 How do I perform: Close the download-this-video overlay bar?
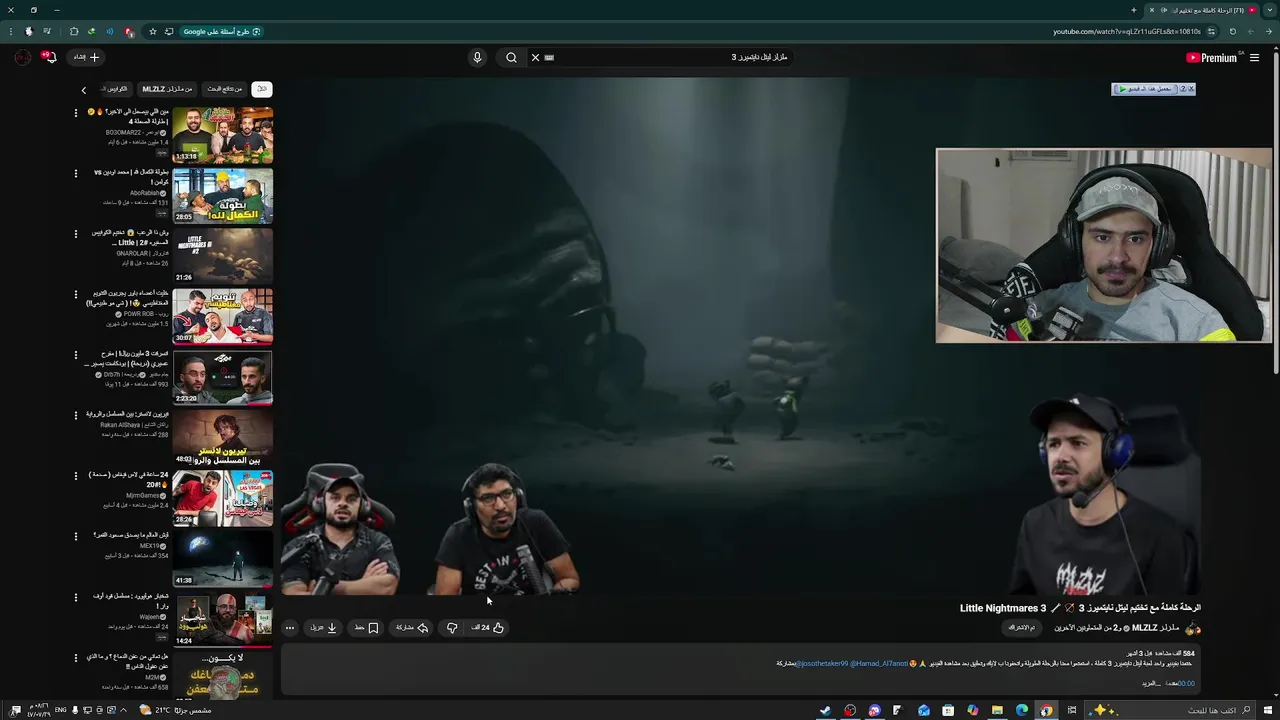point(1190,89)
